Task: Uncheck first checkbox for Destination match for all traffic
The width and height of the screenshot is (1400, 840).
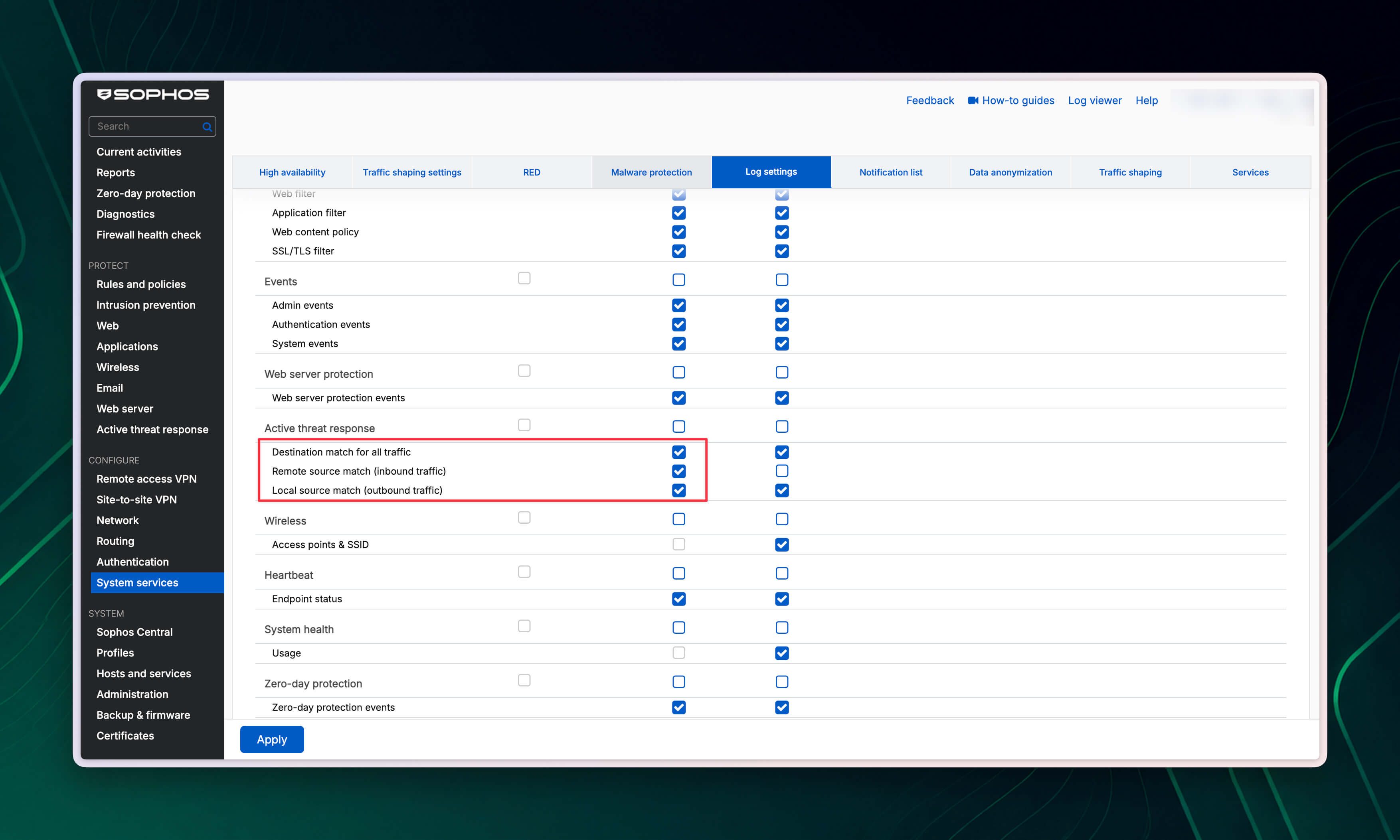Action: coord(679,452)
